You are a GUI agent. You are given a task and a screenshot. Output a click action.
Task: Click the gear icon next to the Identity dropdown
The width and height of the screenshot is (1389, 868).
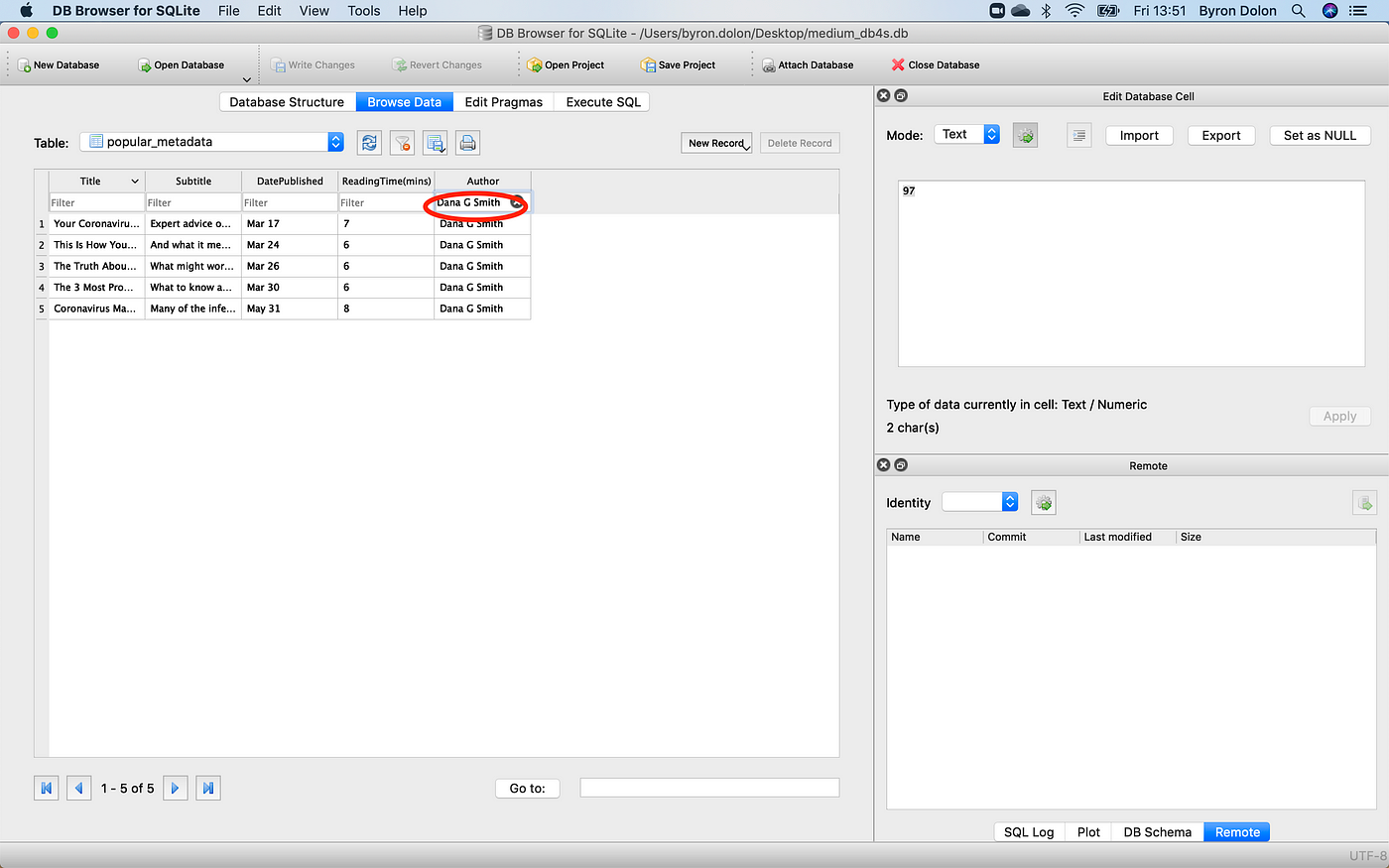pyautogui.click(x=1044, y=503)
